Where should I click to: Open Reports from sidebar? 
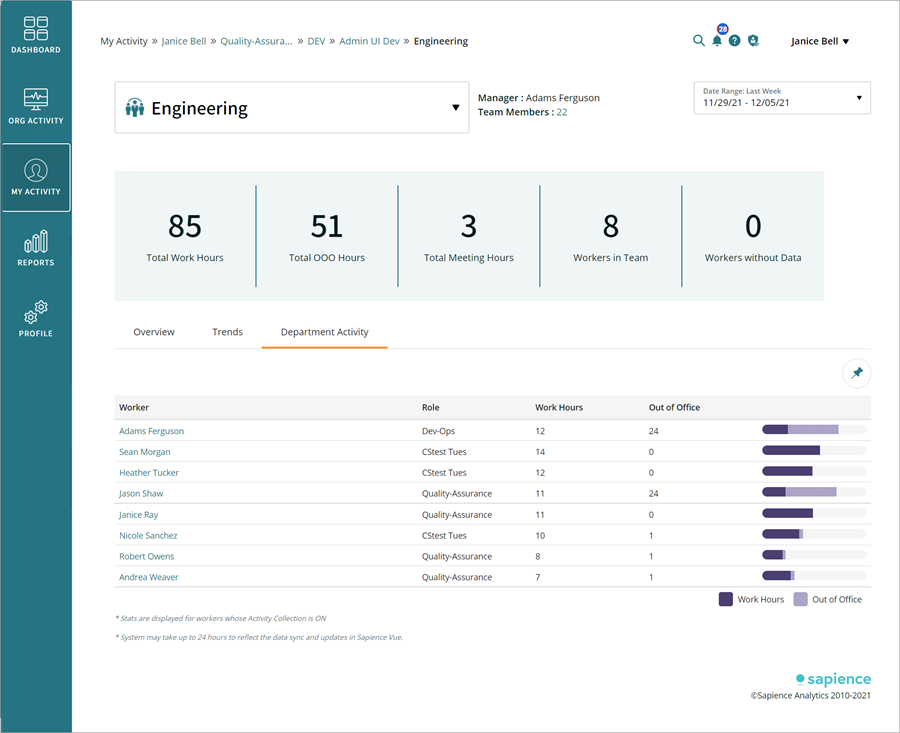36,248
